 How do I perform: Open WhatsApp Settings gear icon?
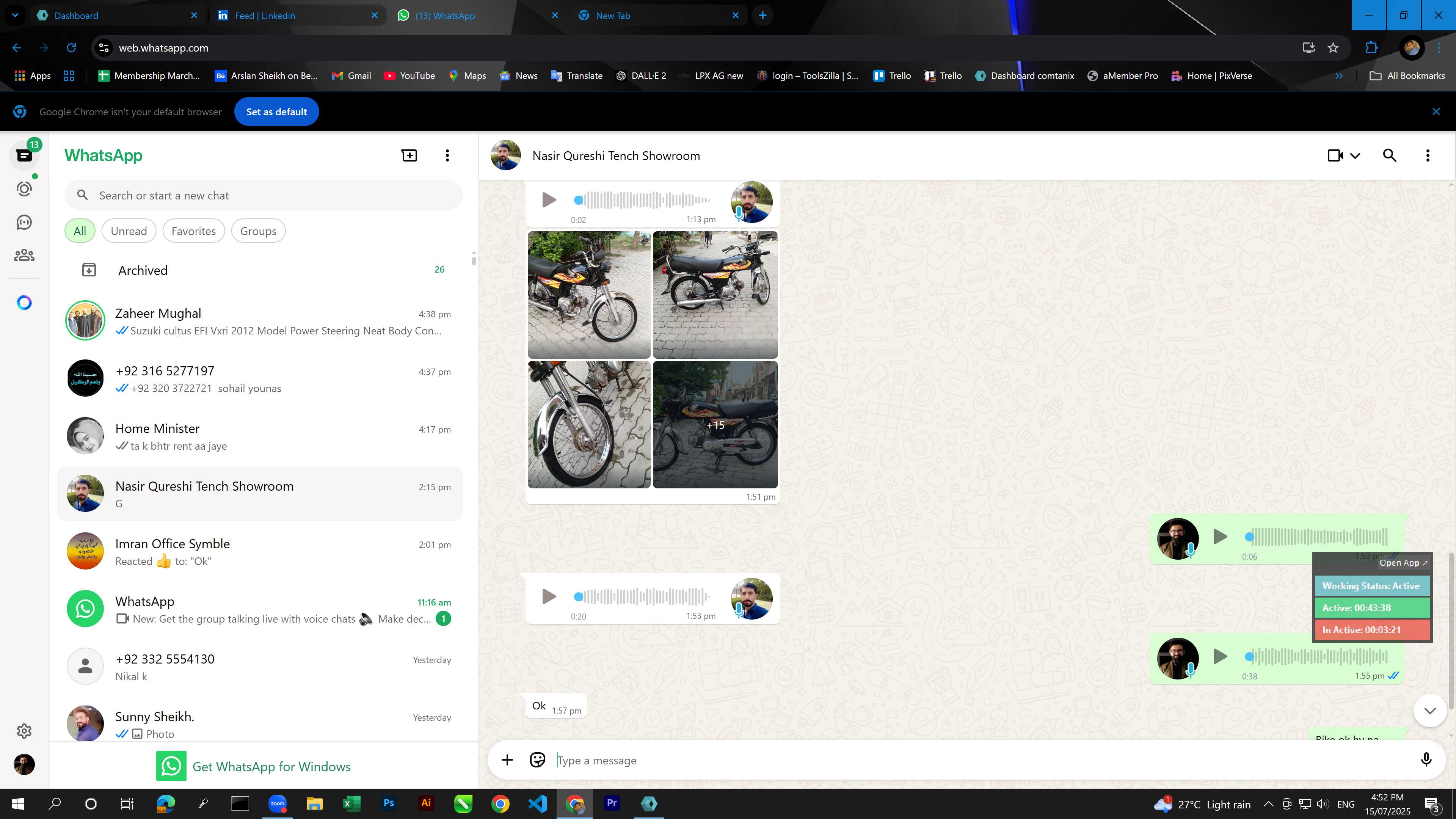tap(24, 731)
